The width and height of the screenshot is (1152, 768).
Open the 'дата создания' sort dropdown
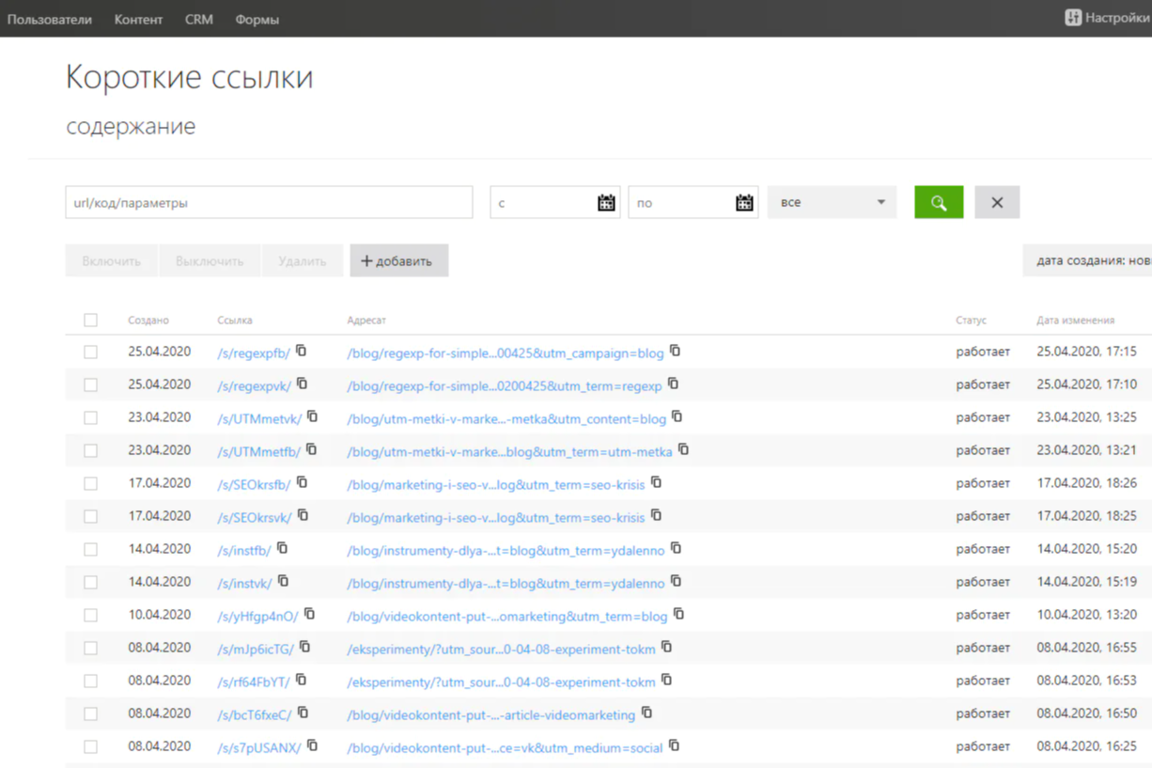(1090, 261)
